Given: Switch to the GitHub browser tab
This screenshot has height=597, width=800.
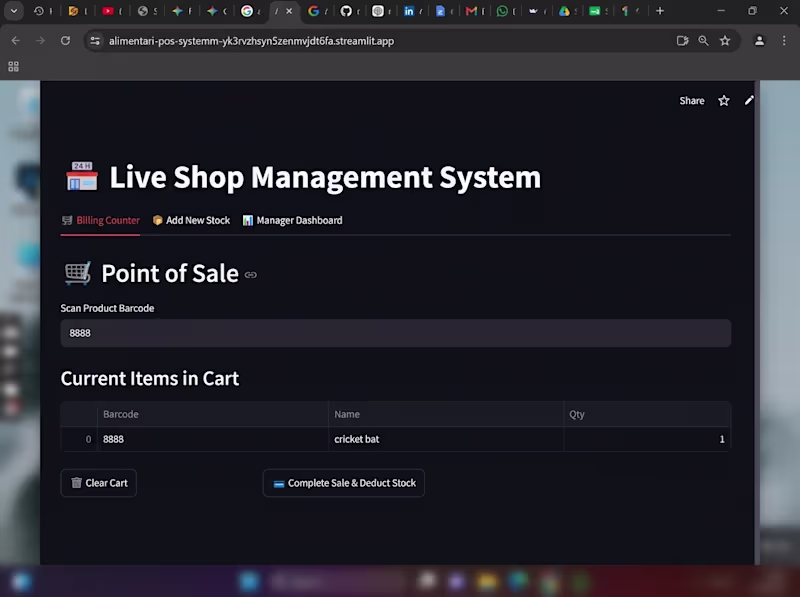Looking at the screenshot, I should click(346, 11).
